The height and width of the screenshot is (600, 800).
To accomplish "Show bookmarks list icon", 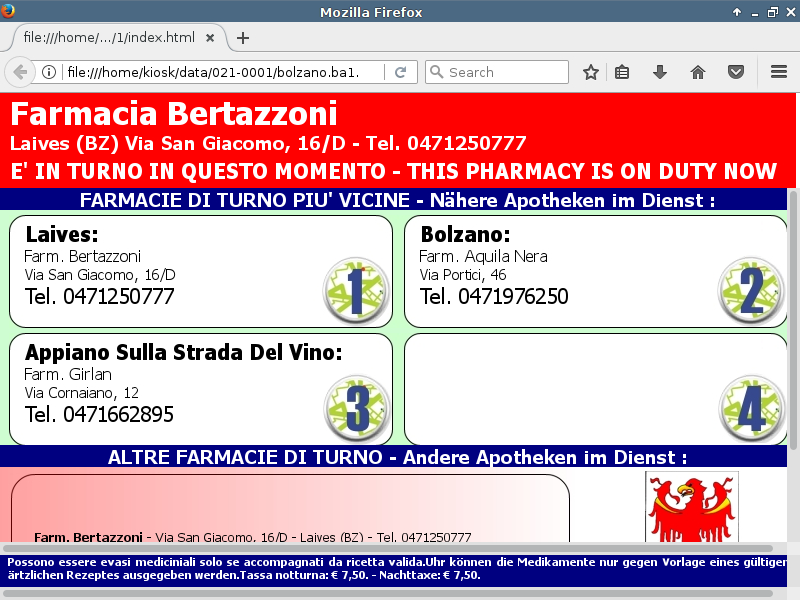I will [622, 72].
